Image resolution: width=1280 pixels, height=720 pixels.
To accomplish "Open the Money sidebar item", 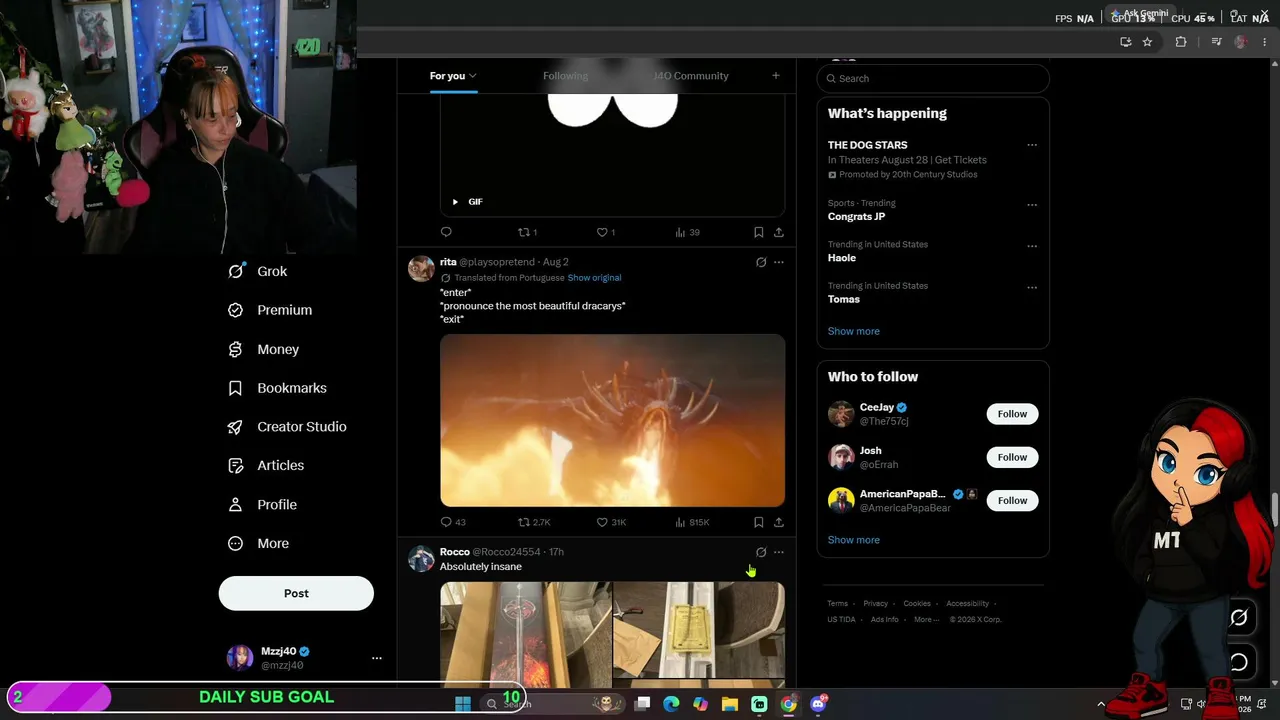I will tap(263, 349).
